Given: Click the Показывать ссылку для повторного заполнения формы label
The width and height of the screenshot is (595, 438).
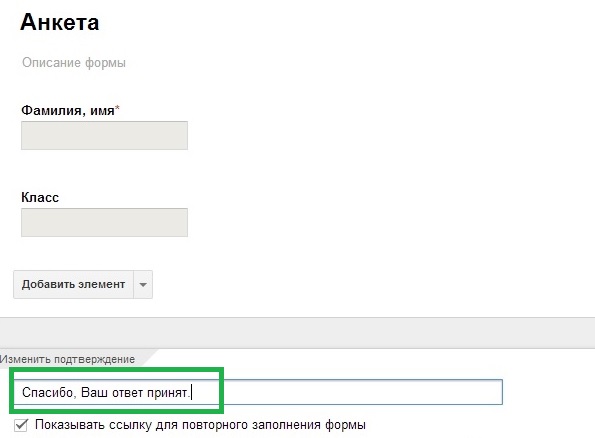Looking at the screenshot, I should click(200, 425).
